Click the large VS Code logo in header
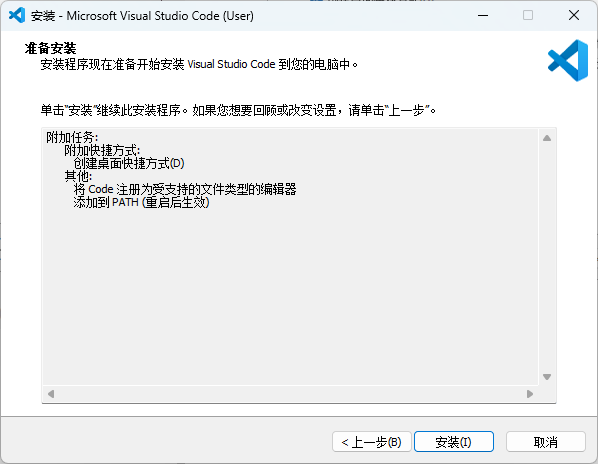The height and width of the screenshot is (464, 598). coord(568,60)
